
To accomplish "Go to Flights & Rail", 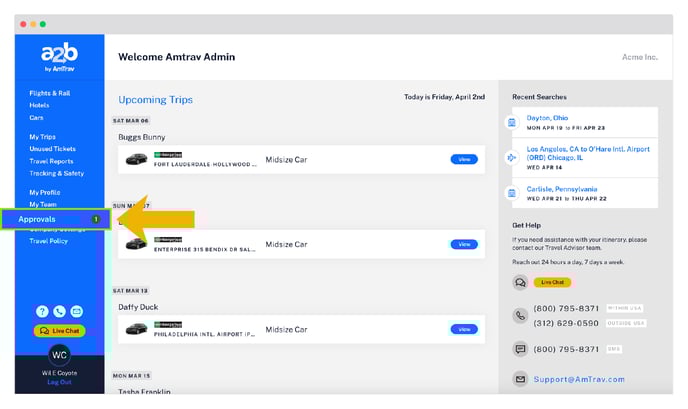I will [x=49, y=93].
